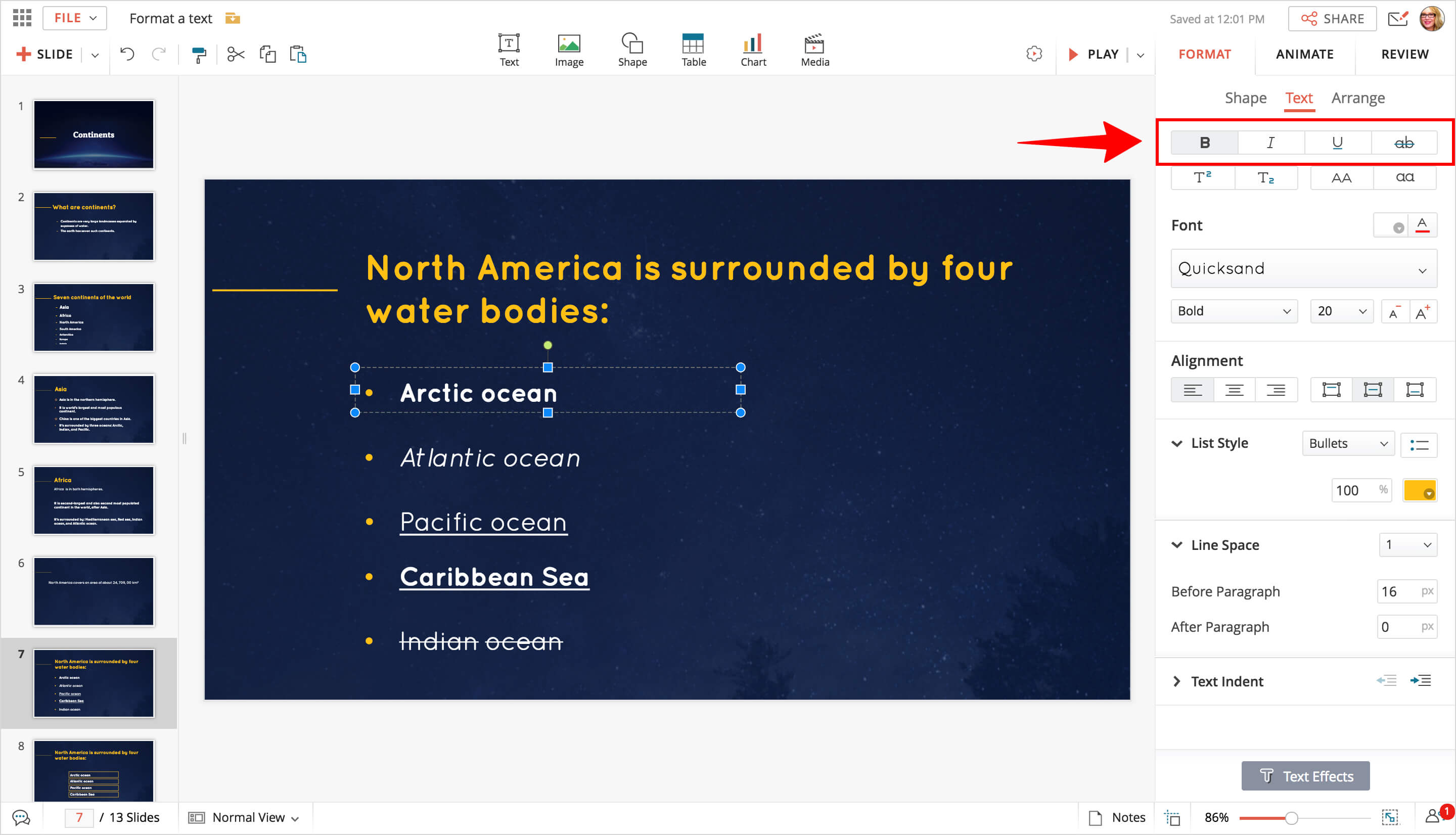Viewport: 1456px width, 835px height.
Task: Click the Text Effects button
Action: (x=1305, y=776)
